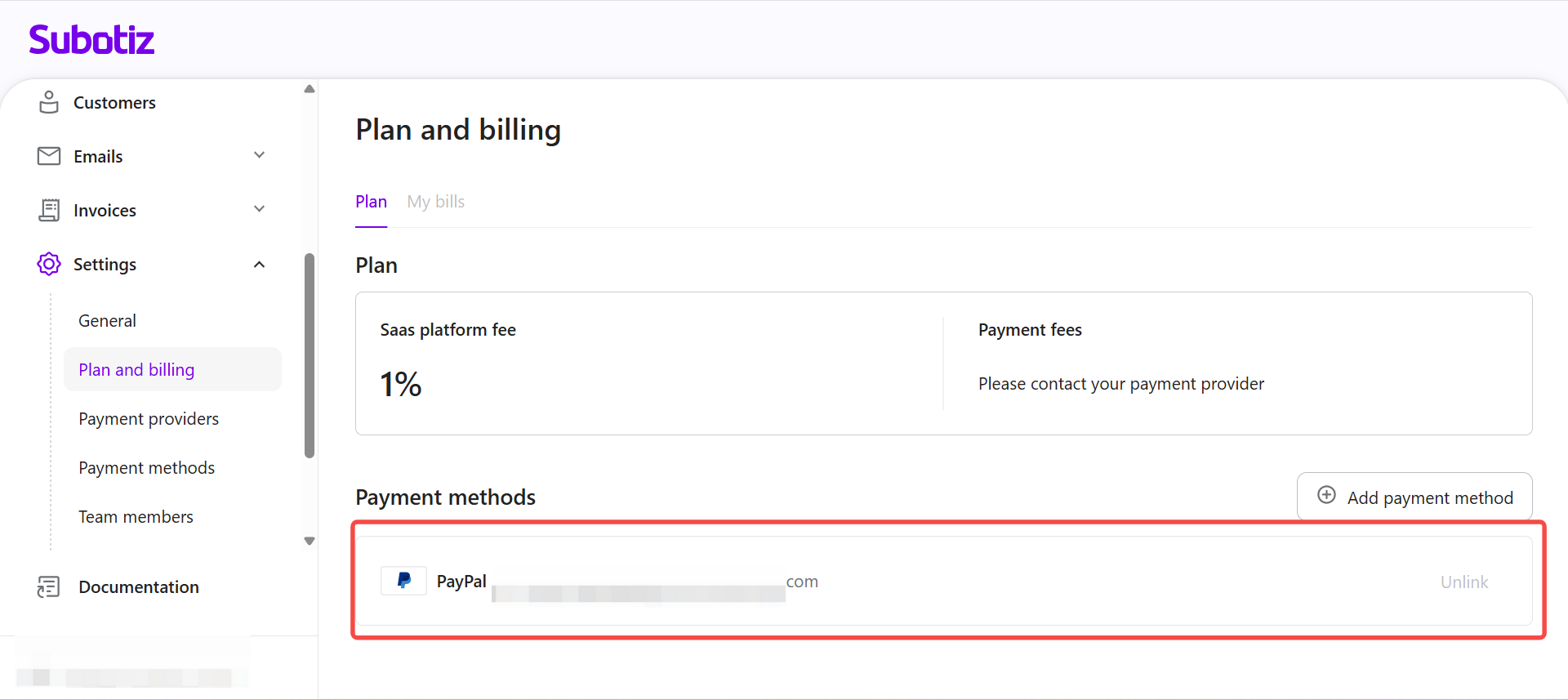1568x700 pixels.
Task: Switch to the My bills tab
Action: (435, 202)
